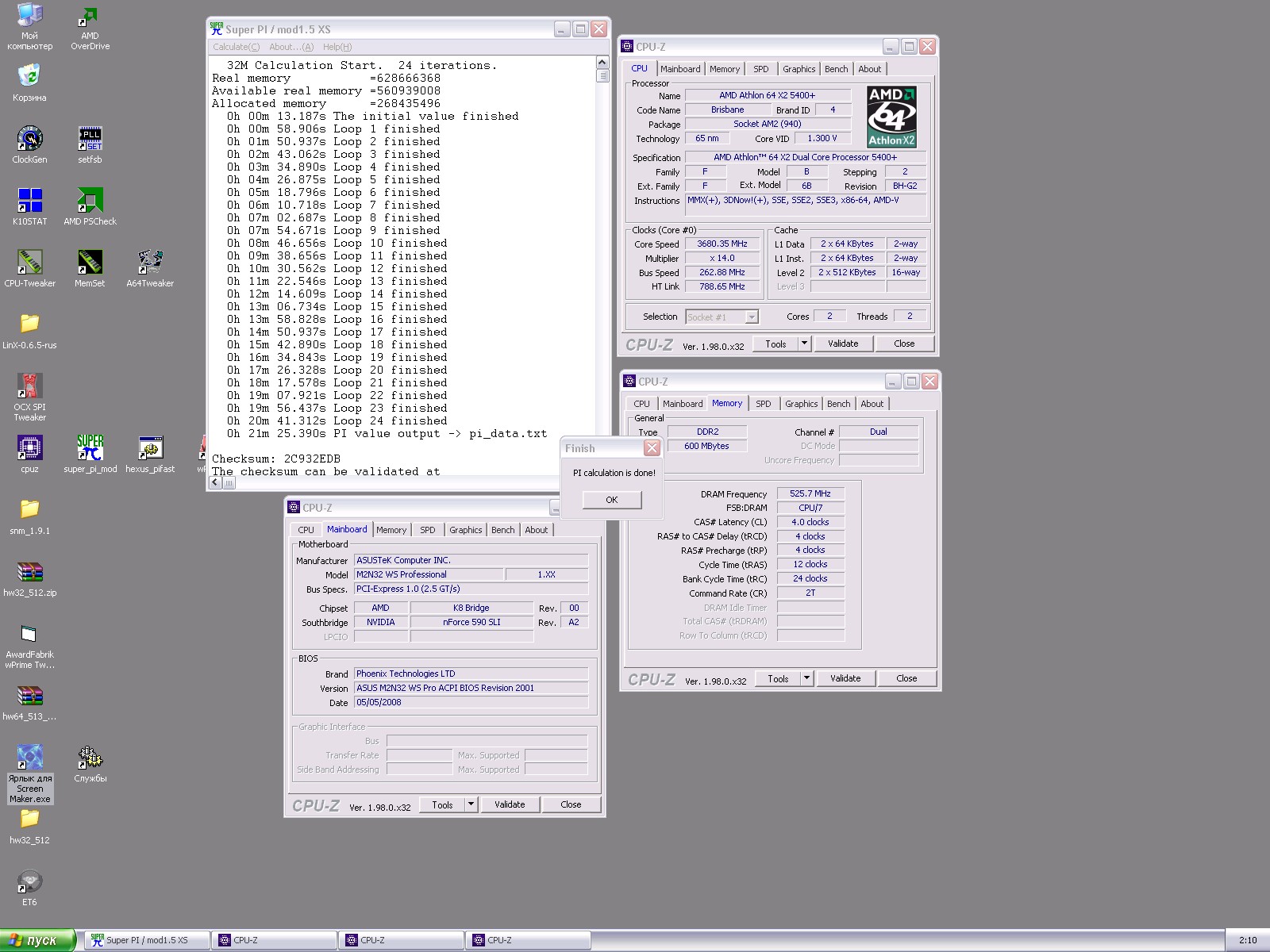
Task: Click Close button in Mainboard CPU-Z window
Action: pos(571,804)
